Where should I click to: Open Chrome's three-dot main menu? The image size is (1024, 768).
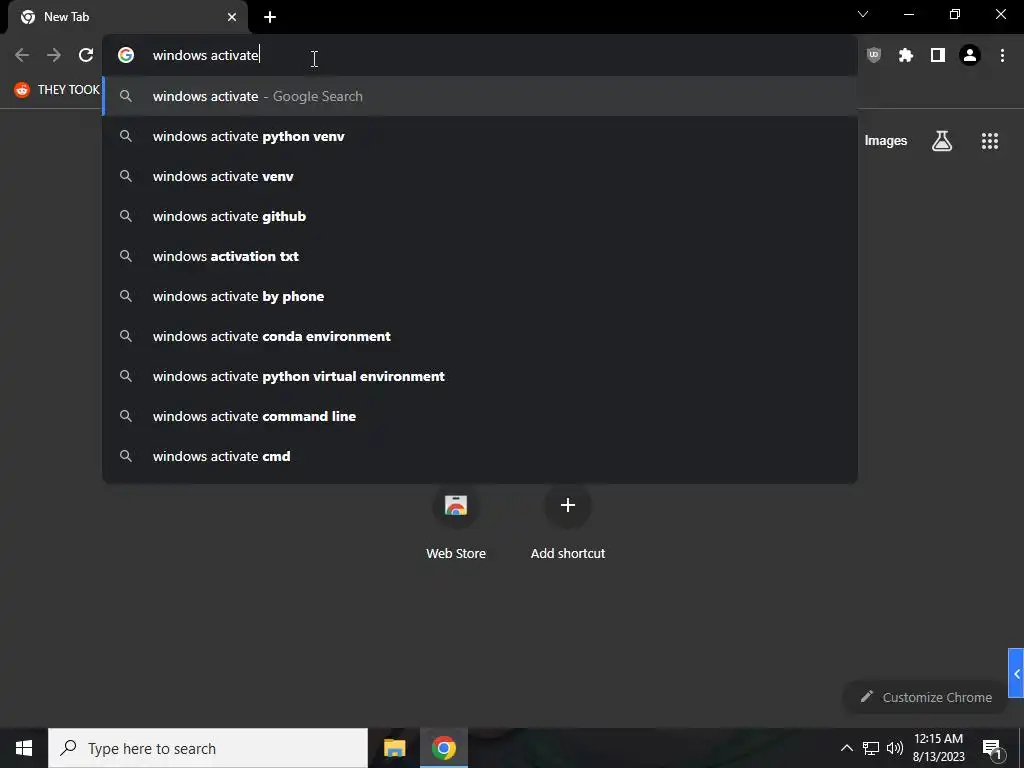click(1002, 56)
